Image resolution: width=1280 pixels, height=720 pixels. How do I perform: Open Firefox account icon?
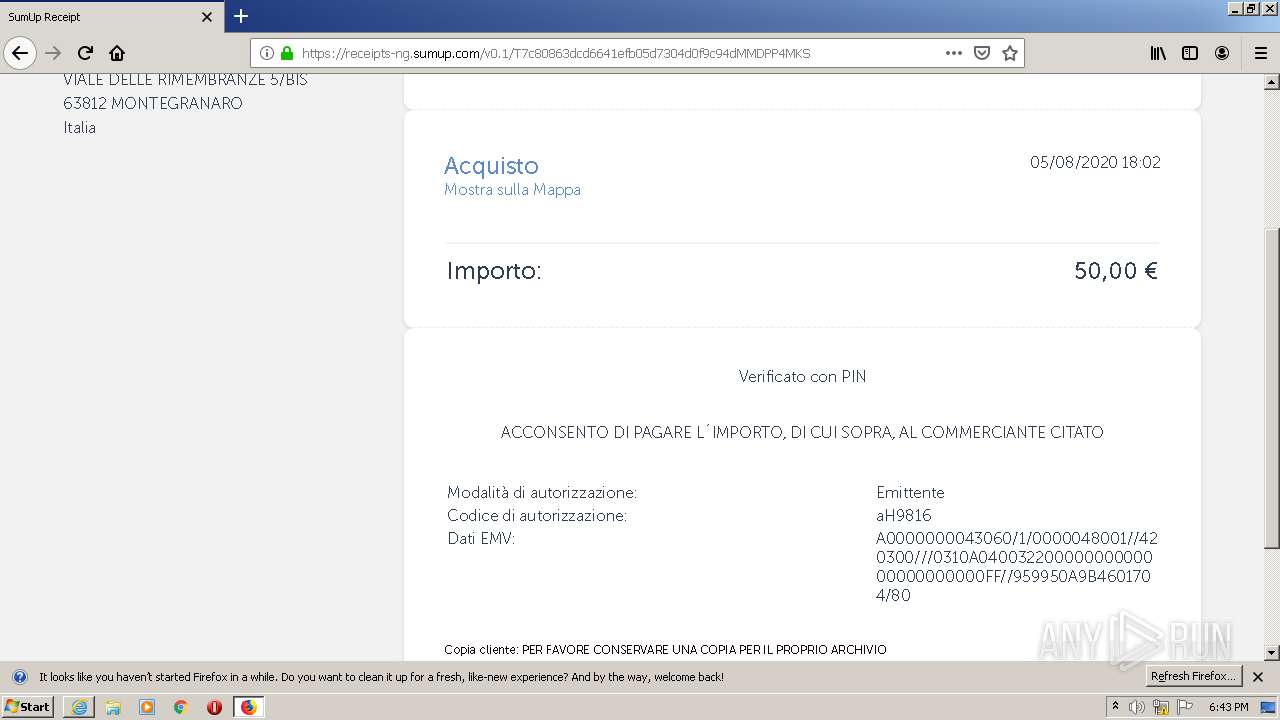click(x=1222, y=53)
